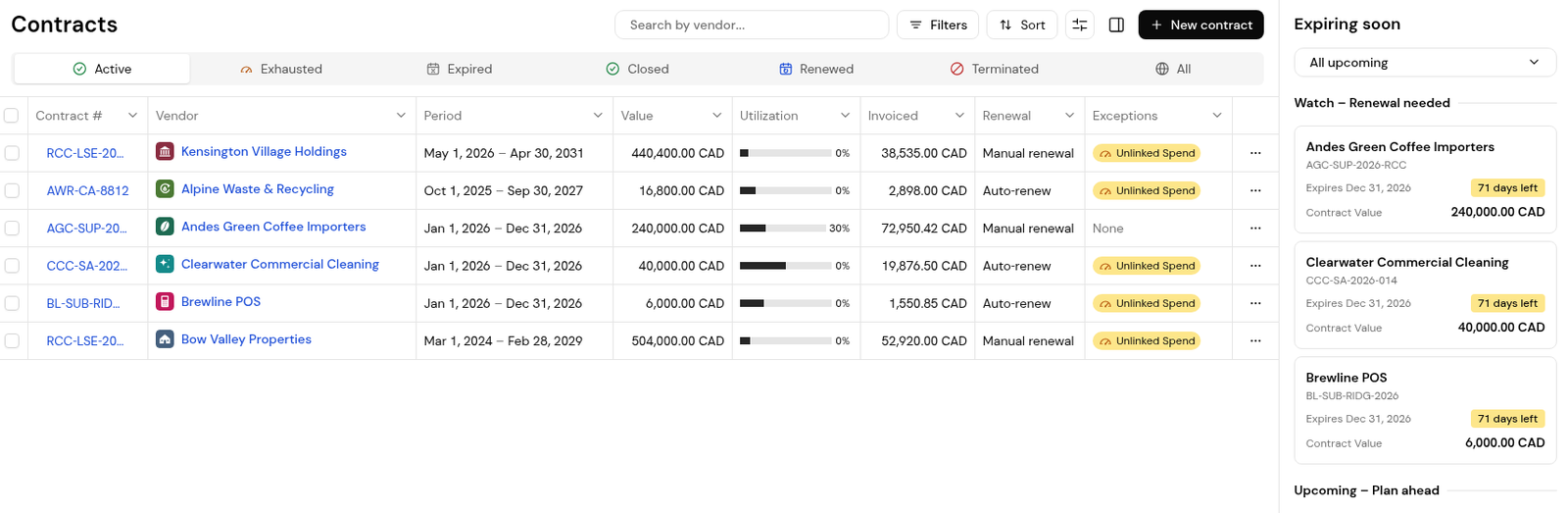Switch to the Active tab
Viewport: 1568px width, 513px height.
[x=102, y=69]
